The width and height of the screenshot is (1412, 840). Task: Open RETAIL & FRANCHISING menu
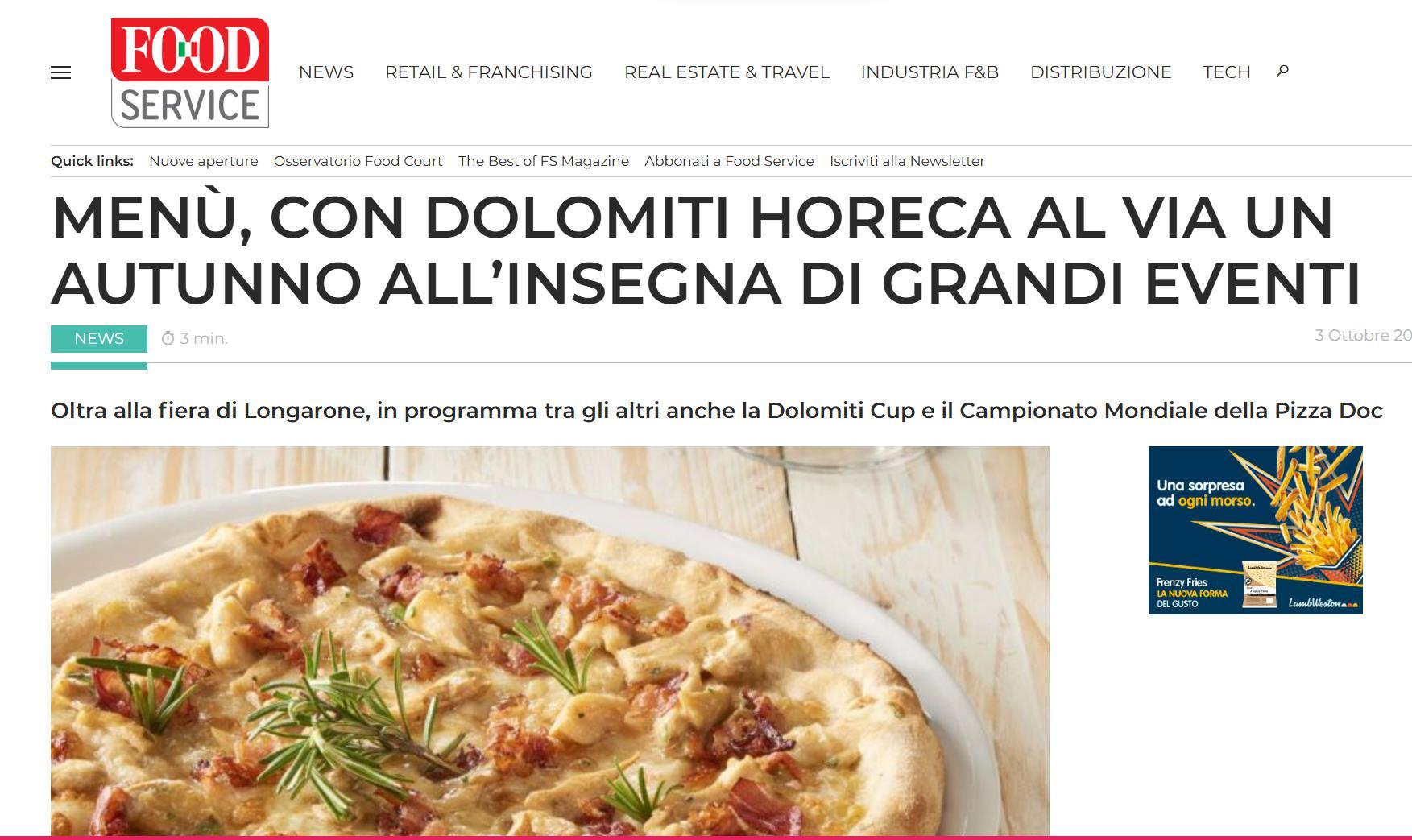tap(489, 72)
